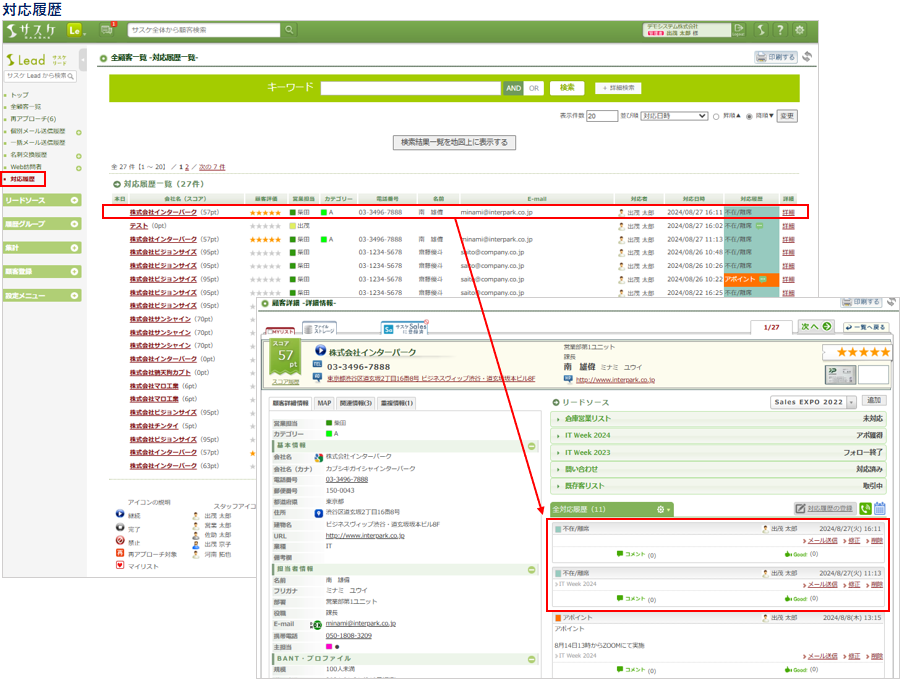
Task: Toggle the OR search mode
Action: point(534,88)
